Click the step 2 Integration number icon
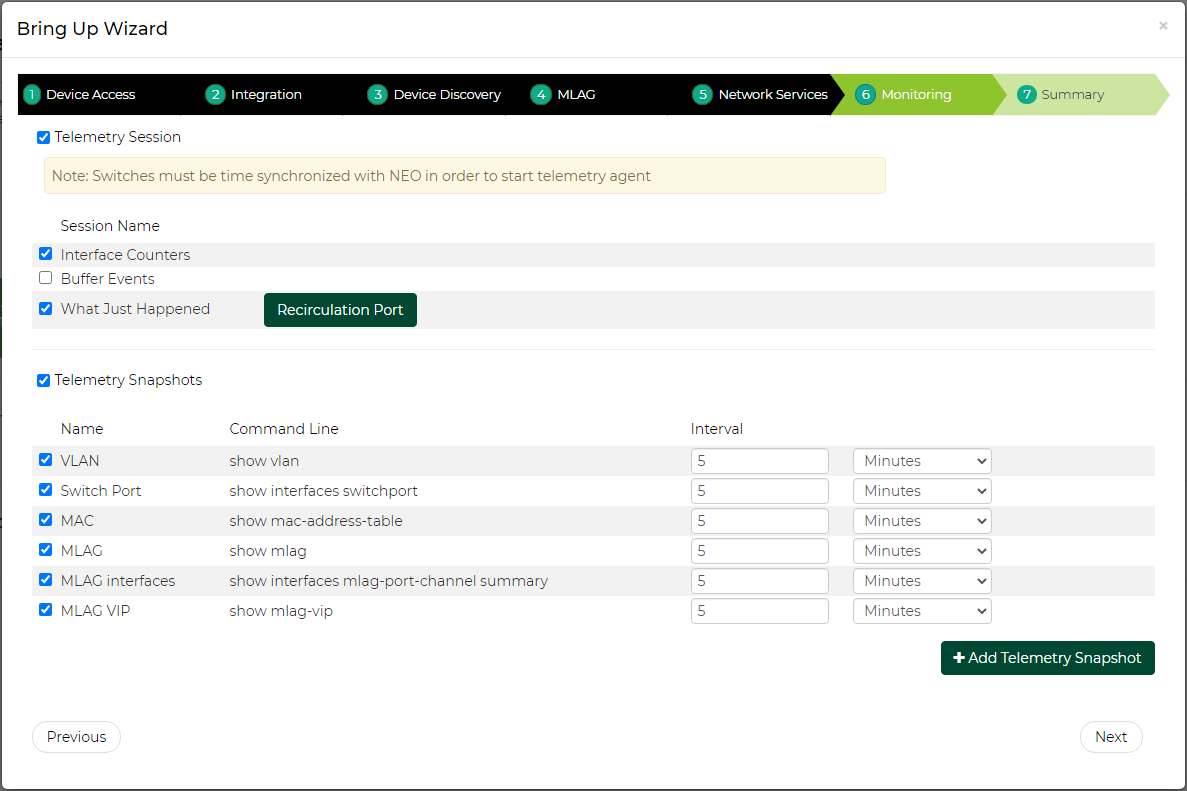 coord(215,95)
